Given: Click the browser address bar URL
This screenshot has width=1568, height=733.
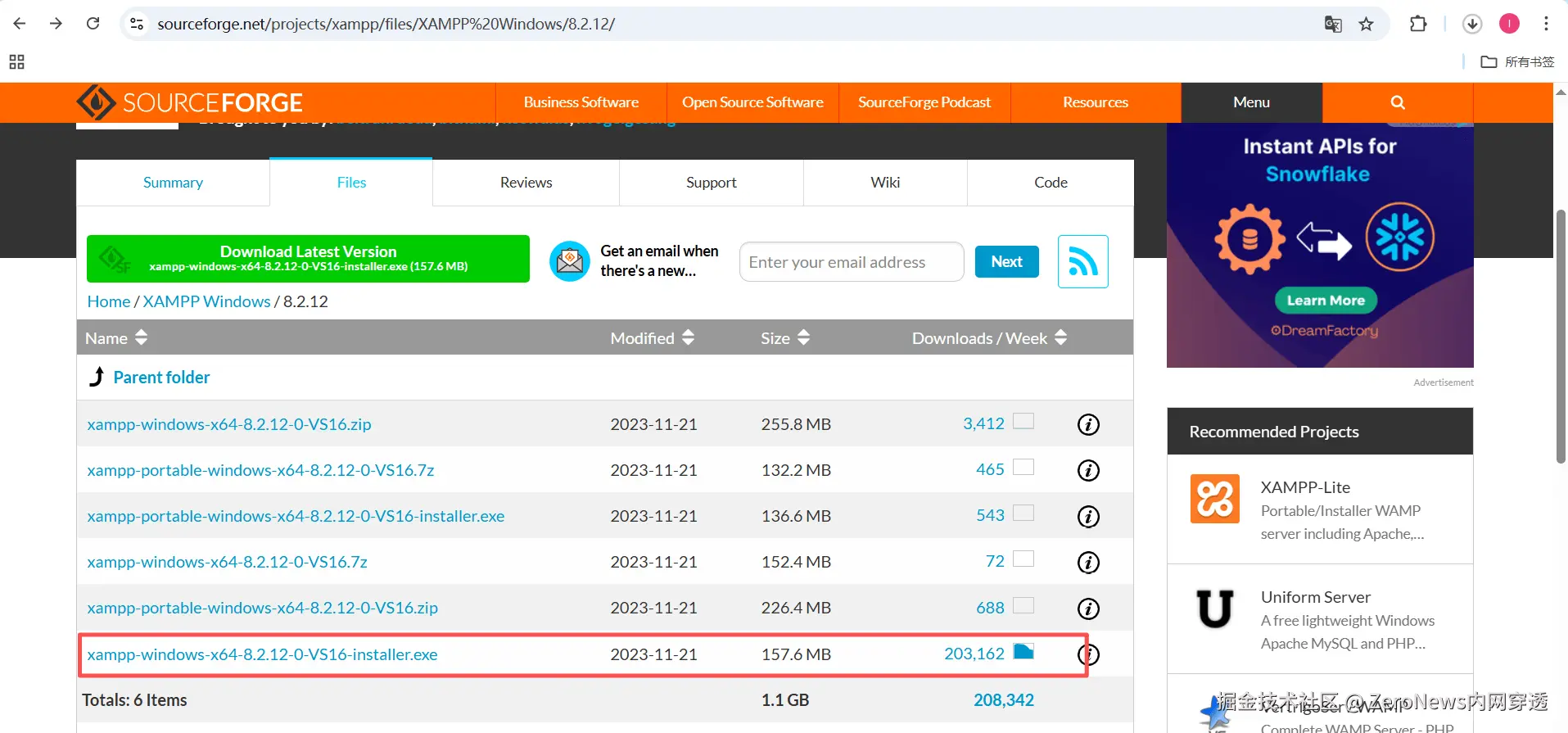Looking at the screenshot, I should 386,24.
